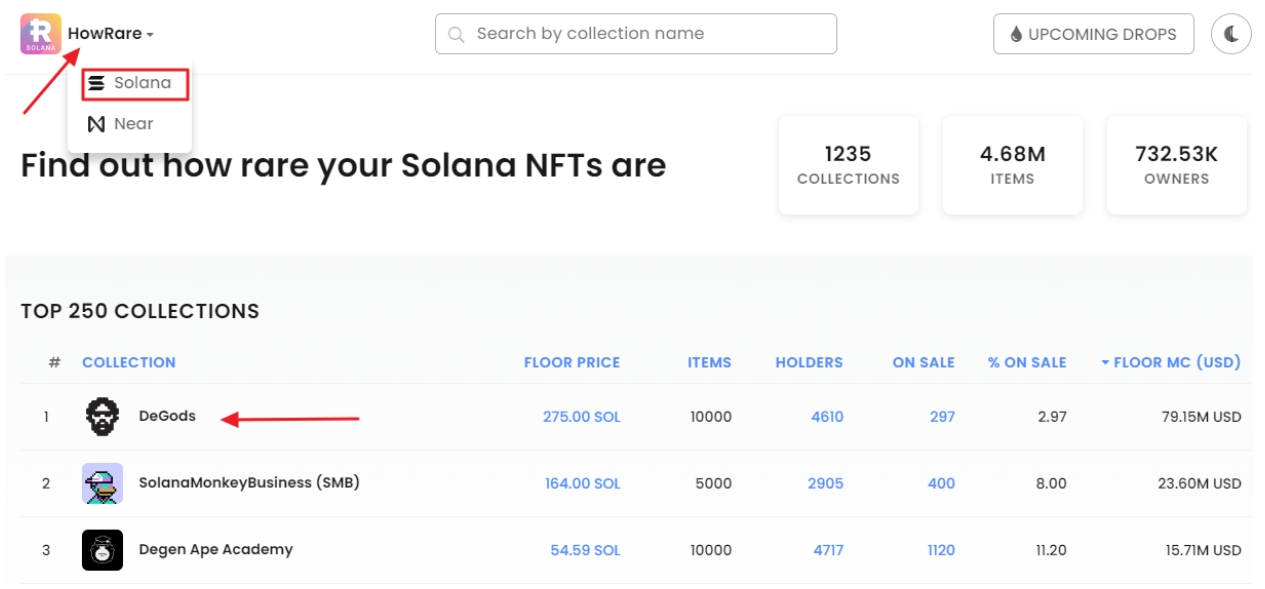Sort table by FLOOR PRICE column
The width and height of the screenshot is (1265, 589).
tap(572, 362)
